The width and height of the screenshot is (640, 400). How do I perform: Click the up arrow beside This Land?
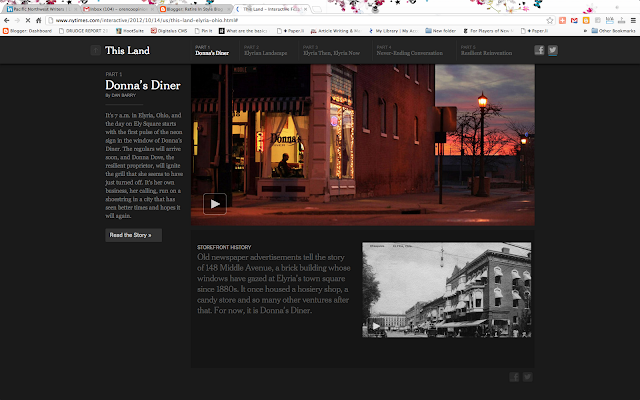[x=95, y=50]
